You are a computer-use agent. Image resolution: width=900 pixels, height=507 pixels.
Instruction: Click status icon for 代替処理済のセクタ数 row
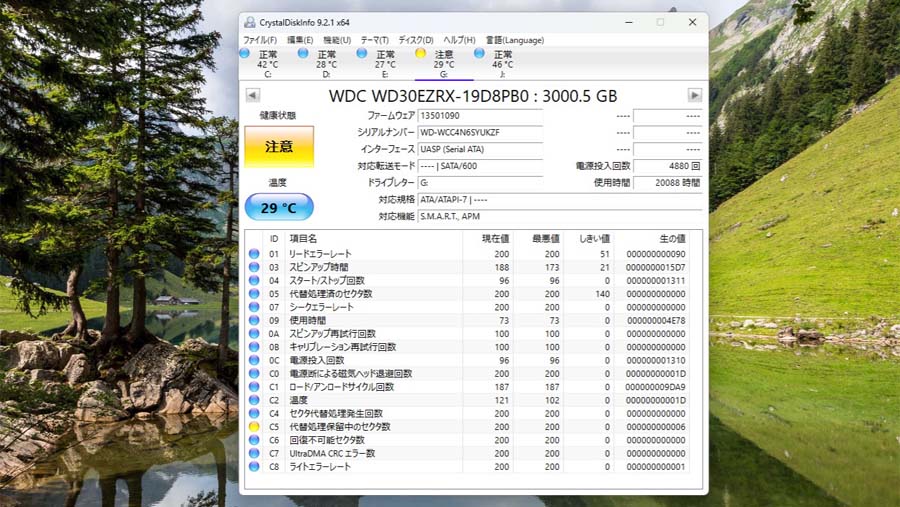coord(254,293)
